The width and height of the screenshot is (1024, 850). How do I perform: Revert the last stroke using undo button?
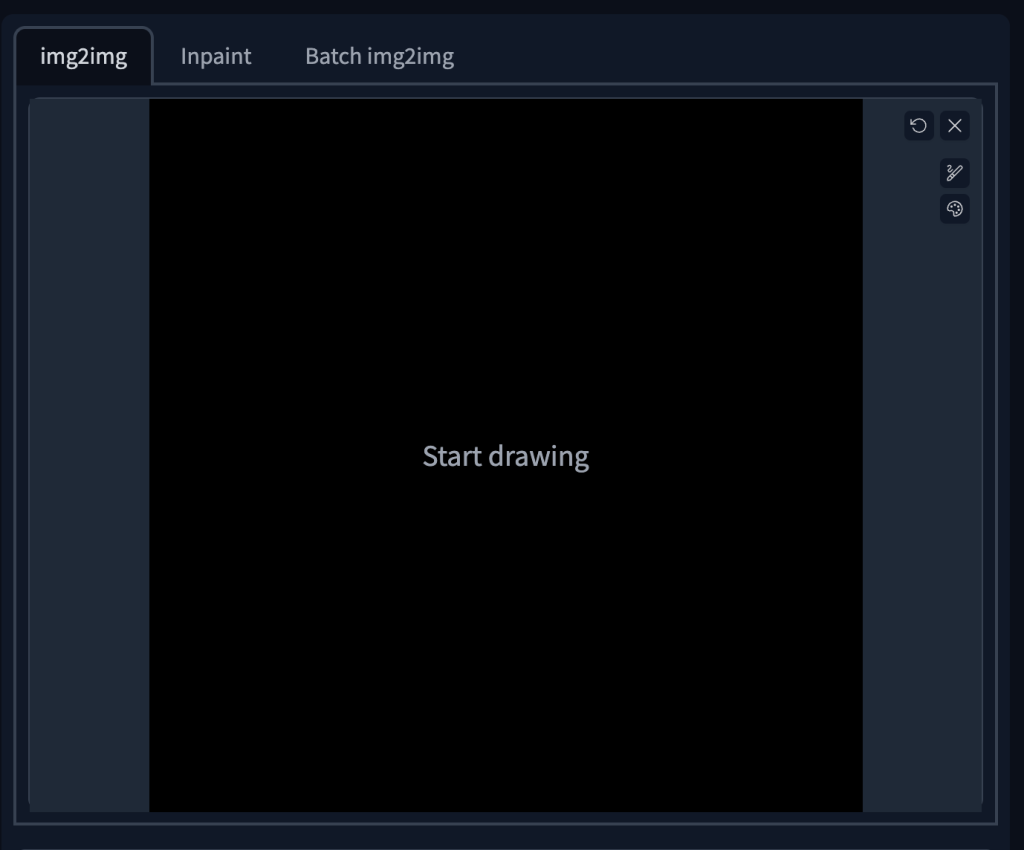click(919, 126)
